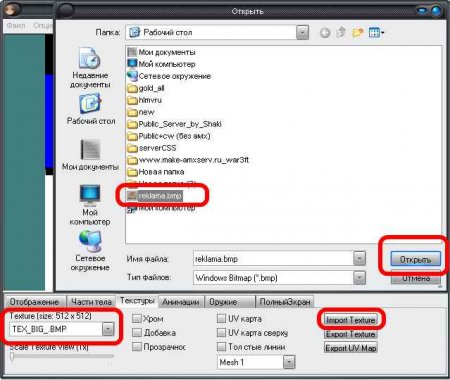Select Сетевое окружение in places bar

(90, 250)
